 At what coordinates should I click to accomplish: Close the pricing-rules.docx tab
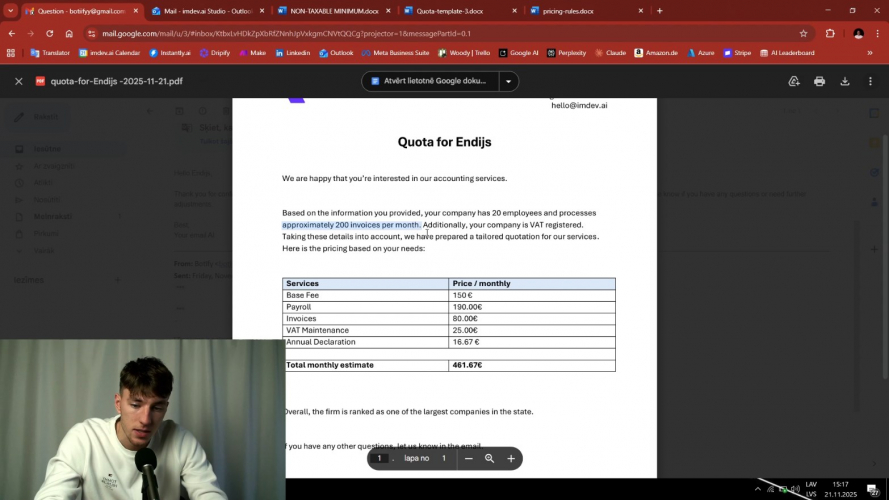coord(641,11)
